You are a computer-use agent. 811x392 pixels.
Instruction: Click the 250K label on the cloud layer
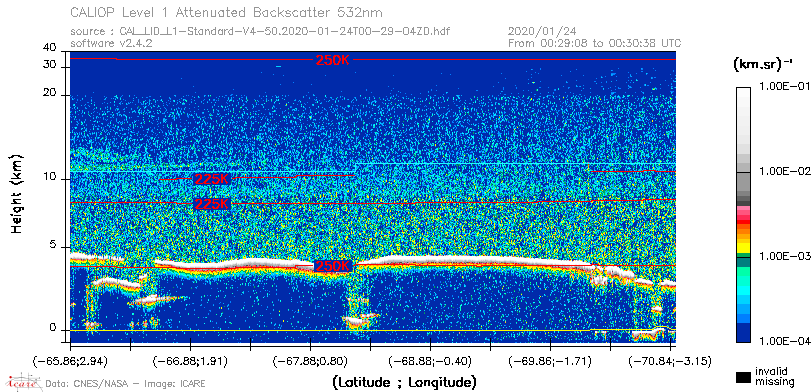point(333,266)
